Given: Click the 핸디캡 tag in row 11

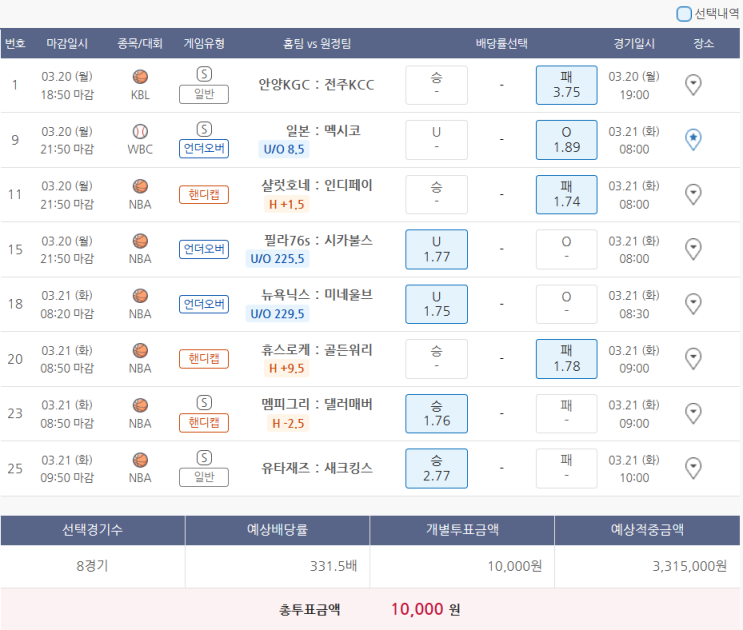Looking at the screenshot, I should pyautogui.click(x=204, y=194).
